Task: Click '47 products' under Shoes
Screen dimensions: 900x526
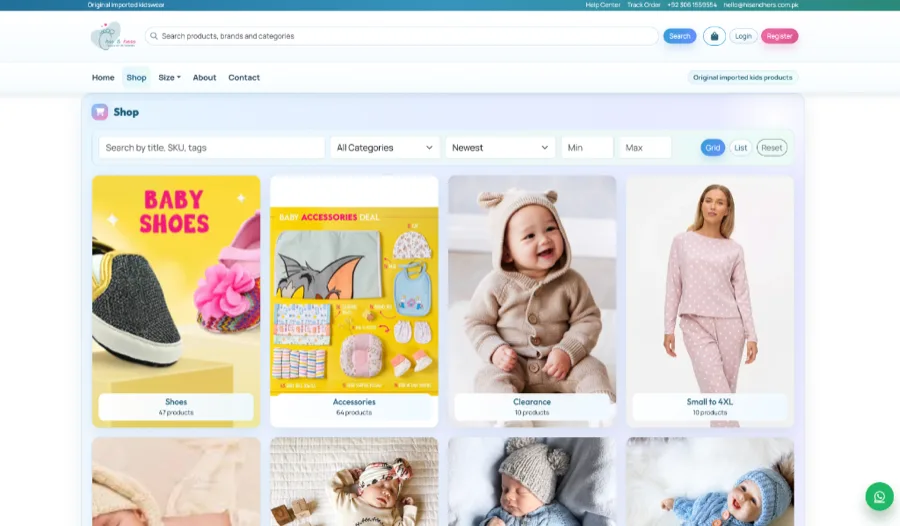Action: coord(176,412)
